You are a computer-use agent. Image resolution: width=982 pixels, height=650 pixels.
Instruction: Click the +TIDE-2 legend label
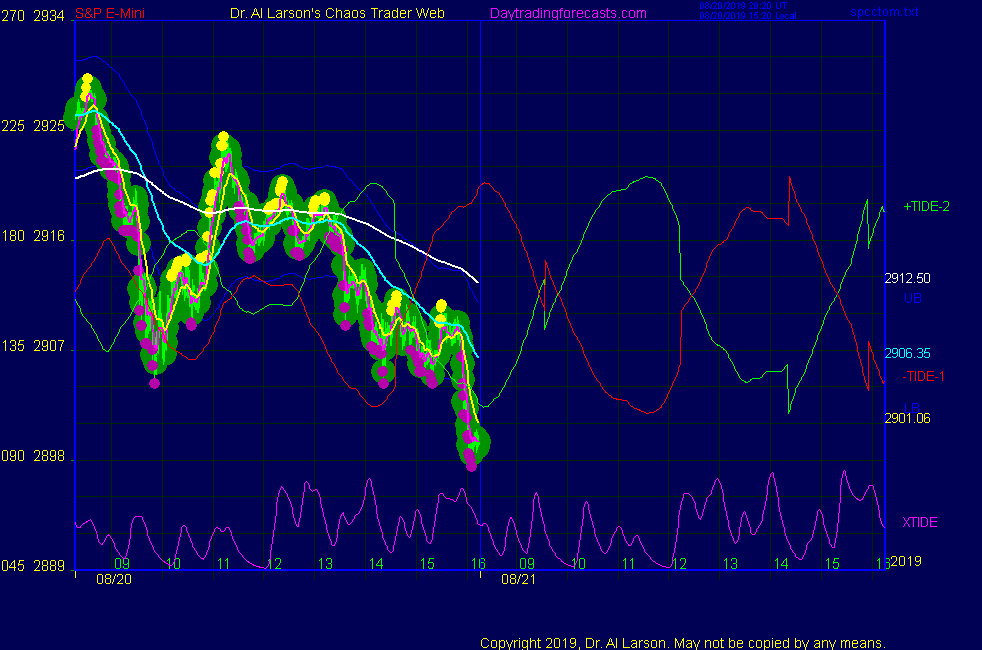[x=926, y=206]
